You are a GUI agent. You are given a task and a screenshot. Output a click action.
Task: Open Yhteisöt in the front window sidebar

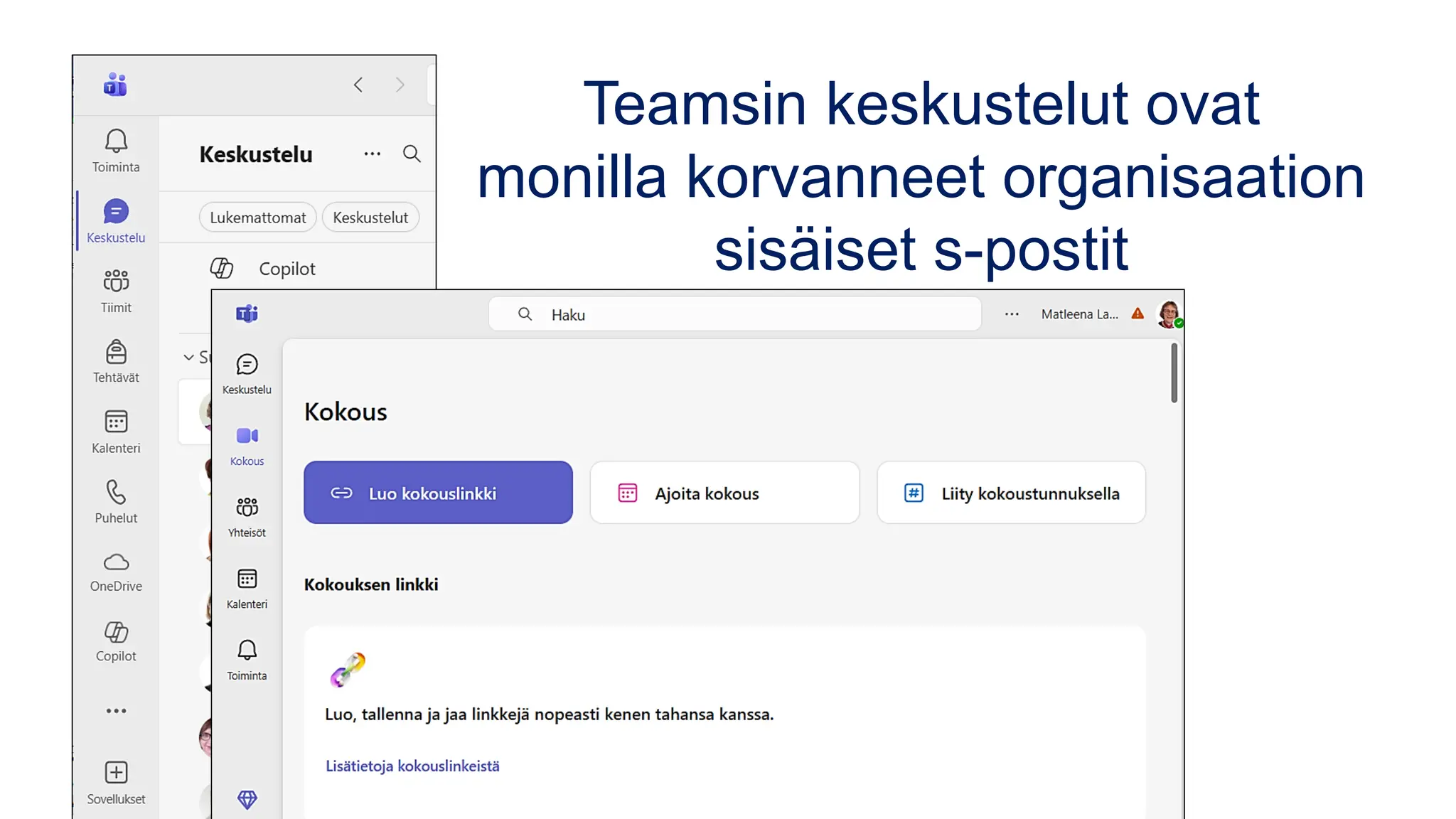pyautogui.click(x=247, y=517)
